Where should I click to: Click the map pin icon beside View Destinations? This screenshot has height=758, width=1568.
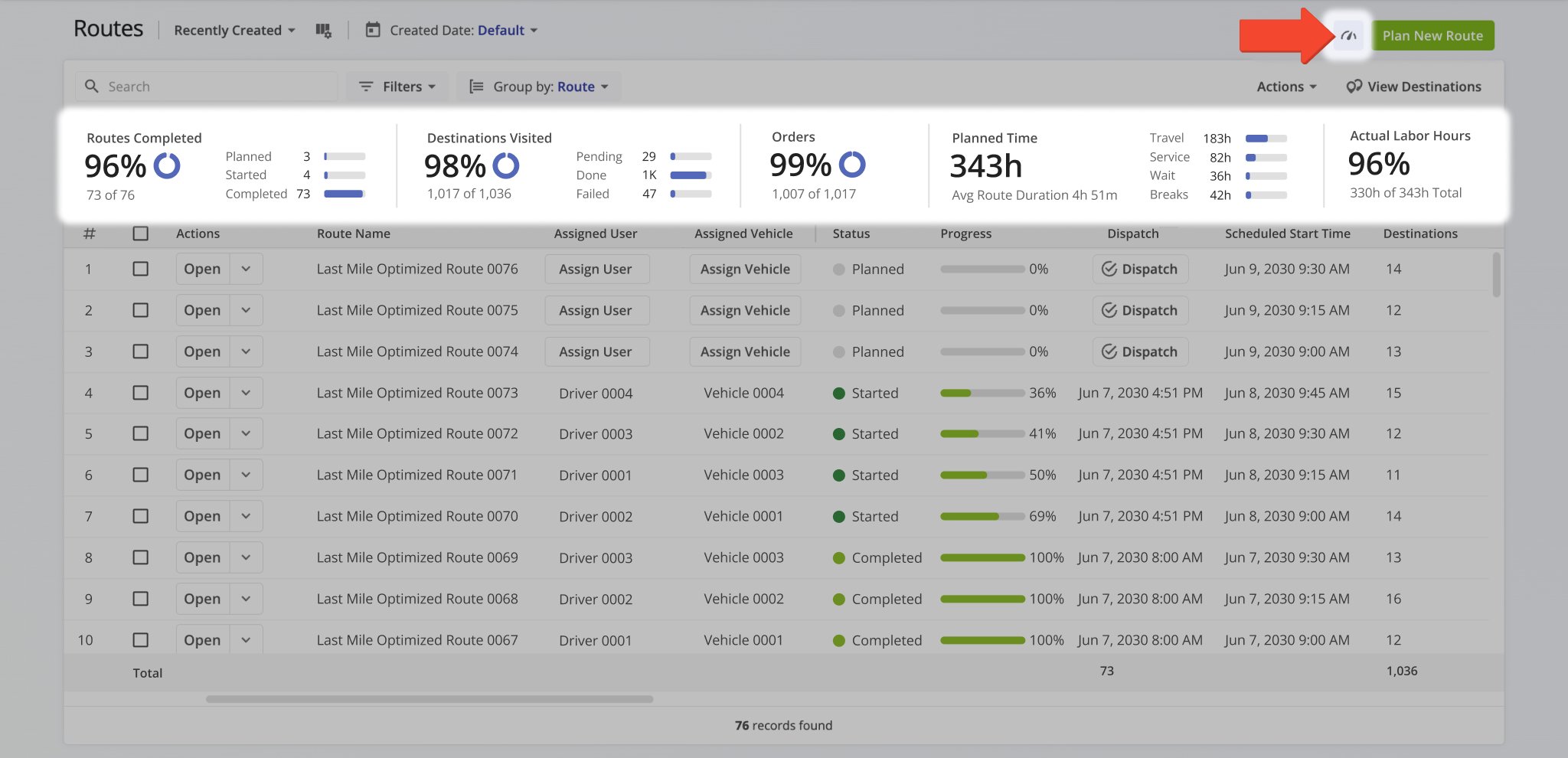click(1354, 86)
